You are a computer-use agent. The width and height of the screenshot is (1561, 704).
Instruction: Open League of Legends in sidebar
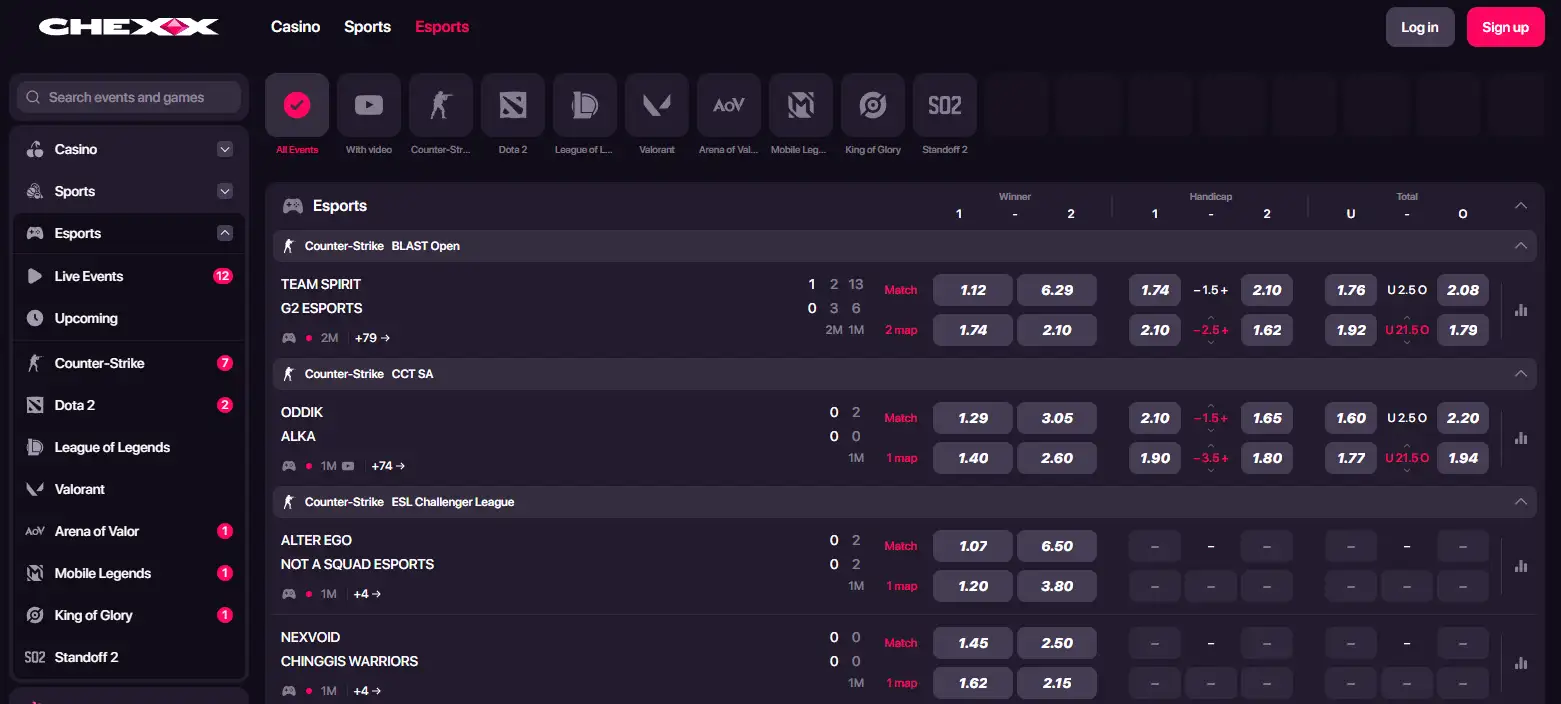[129, 447]
